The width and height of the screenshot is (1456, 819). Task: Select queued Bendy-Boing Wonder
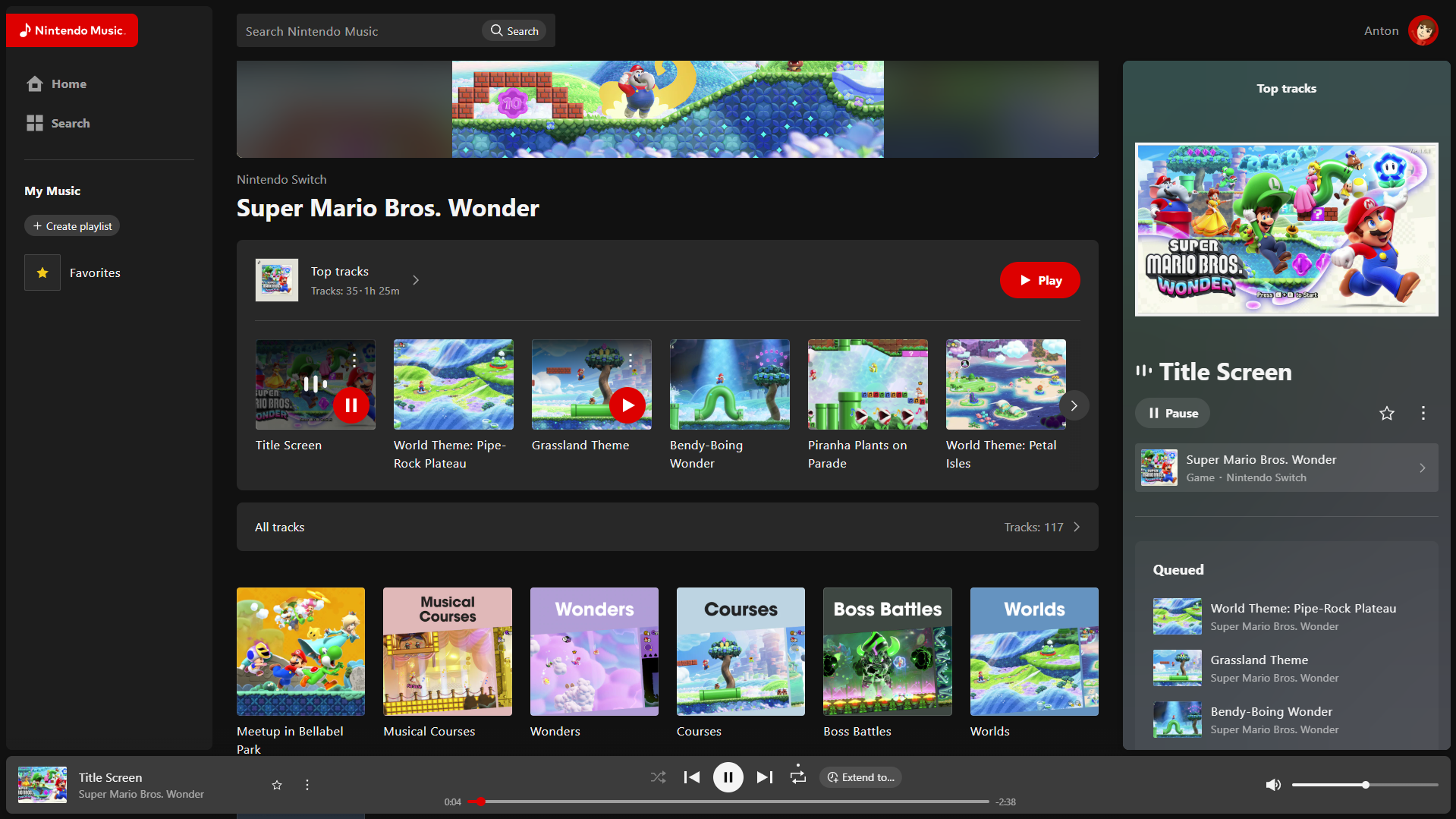click(1287, 720)
